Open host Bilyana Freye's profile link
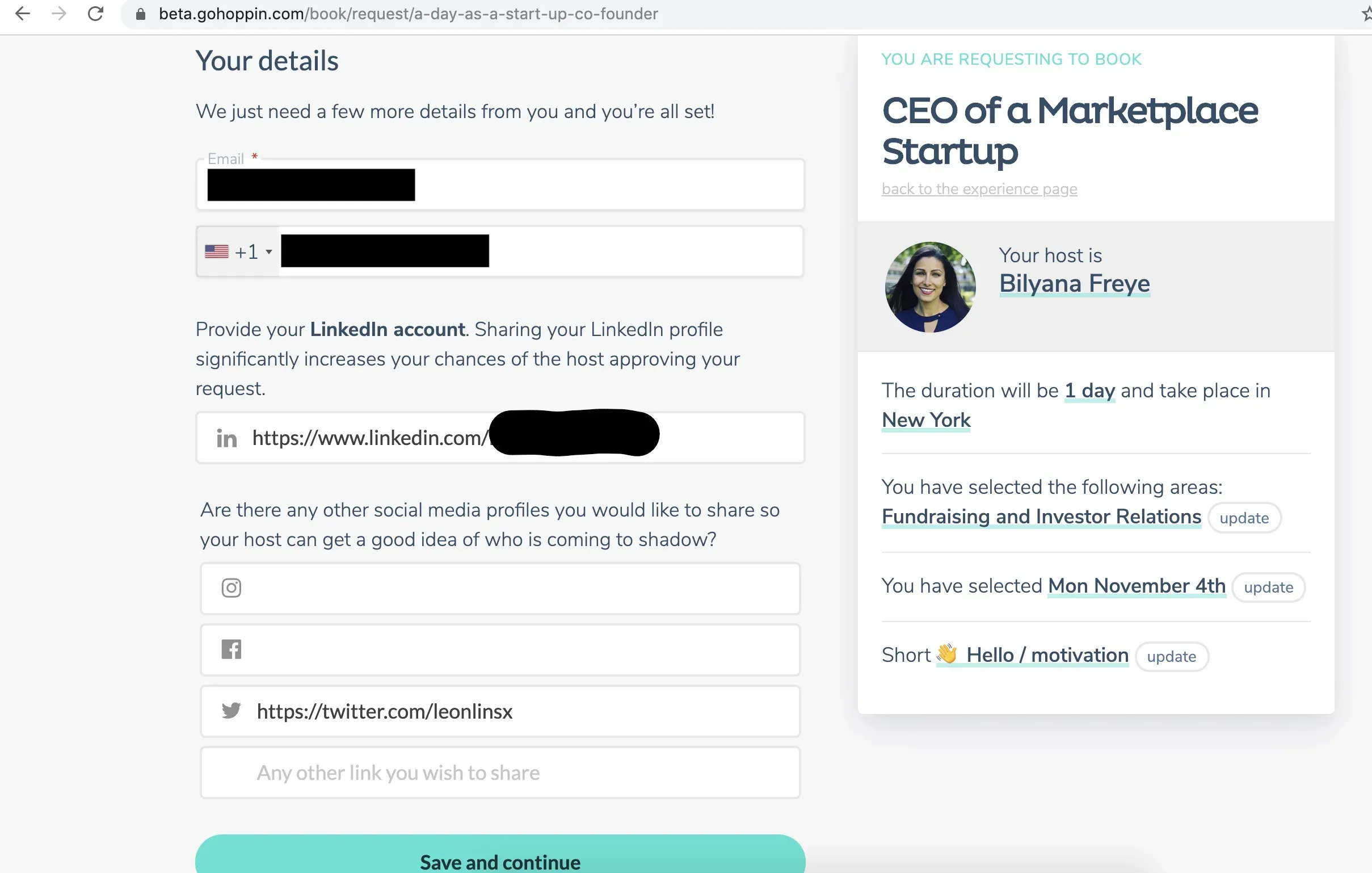Image resolution: width=1372 pixels, height=873 pixels. 1074,284
